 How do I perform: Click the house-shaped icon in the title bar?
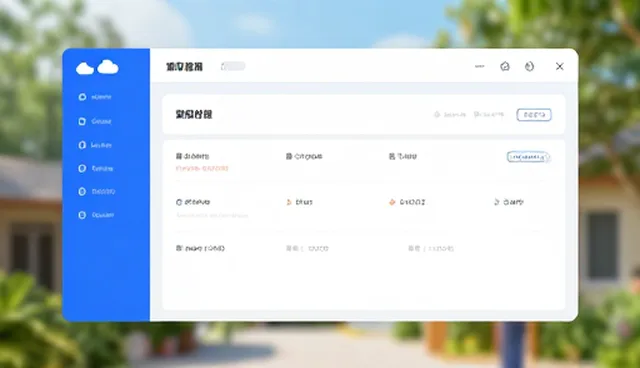505,66
